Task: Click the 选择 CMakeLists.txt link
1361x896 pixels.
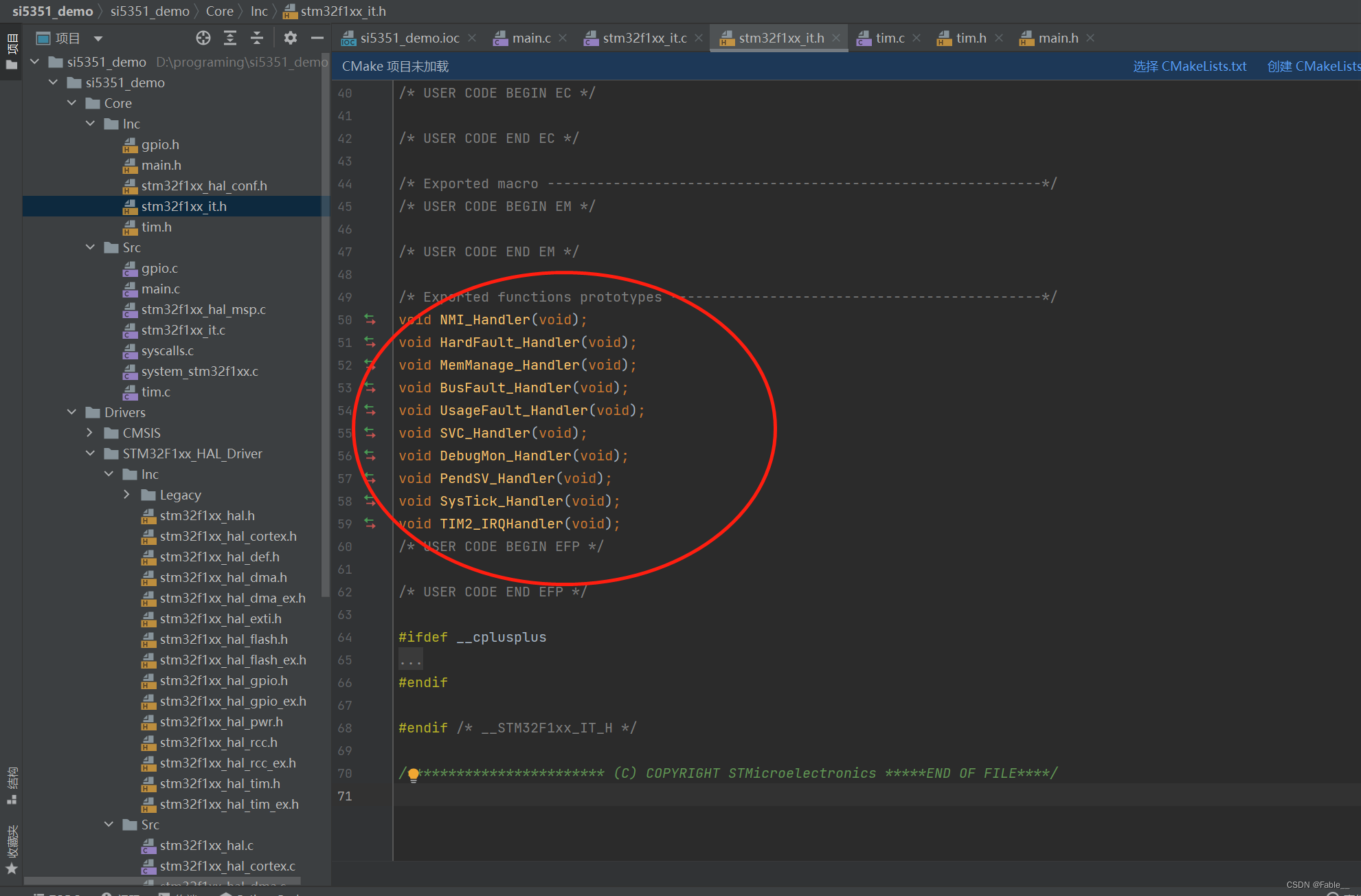Action: point(1189,67)
